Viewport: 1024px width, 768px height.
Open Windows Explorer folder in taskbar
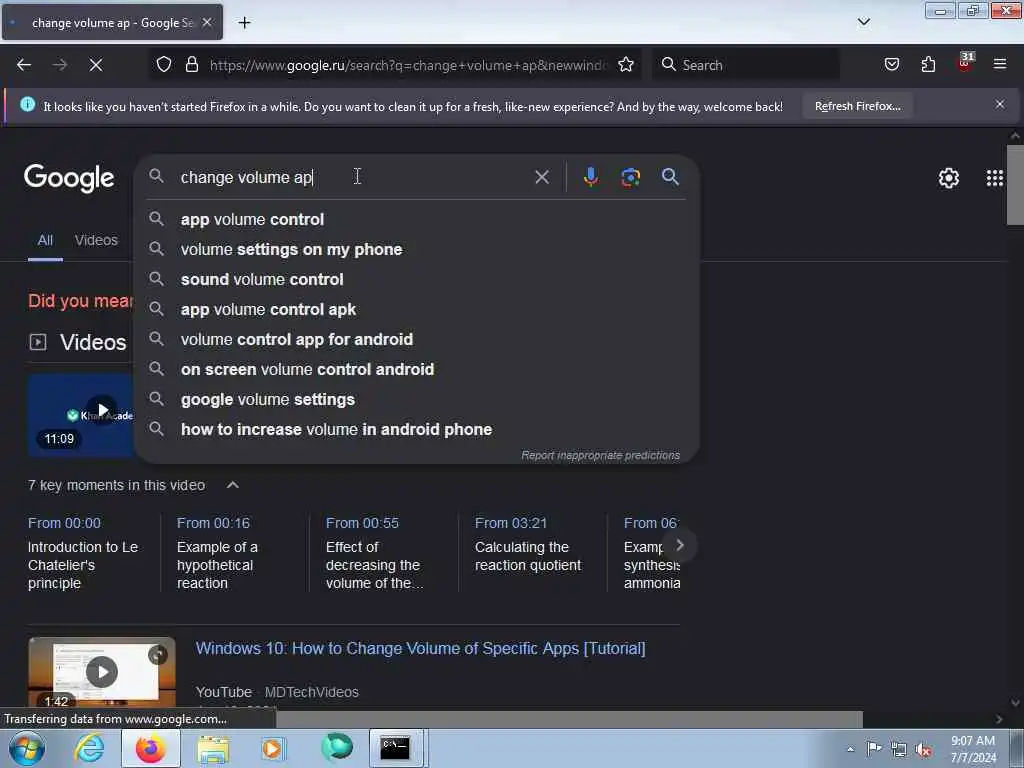point(213,749)
